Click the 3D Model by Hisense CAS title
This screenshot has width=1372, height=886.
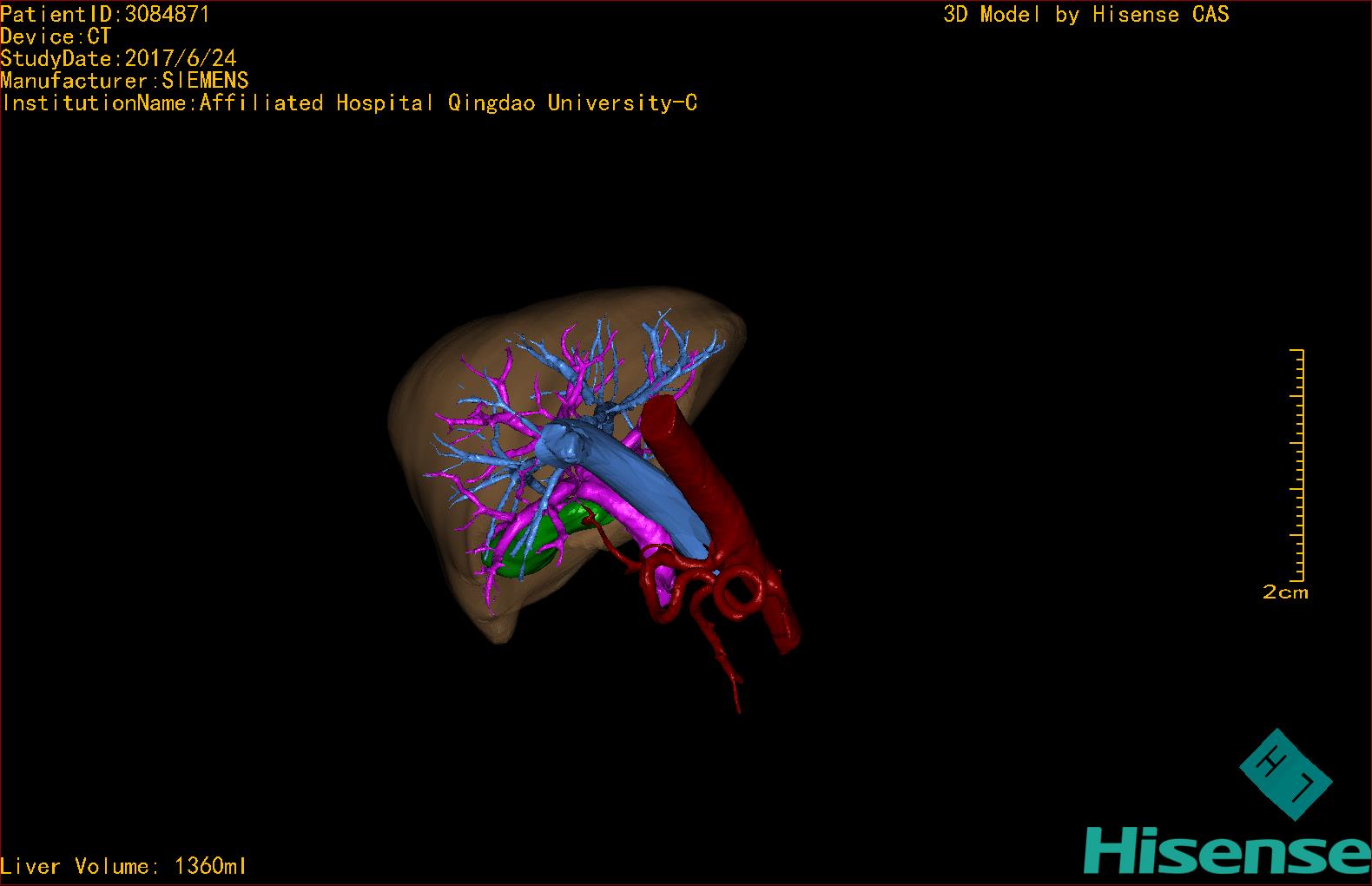click(1085, 14)
